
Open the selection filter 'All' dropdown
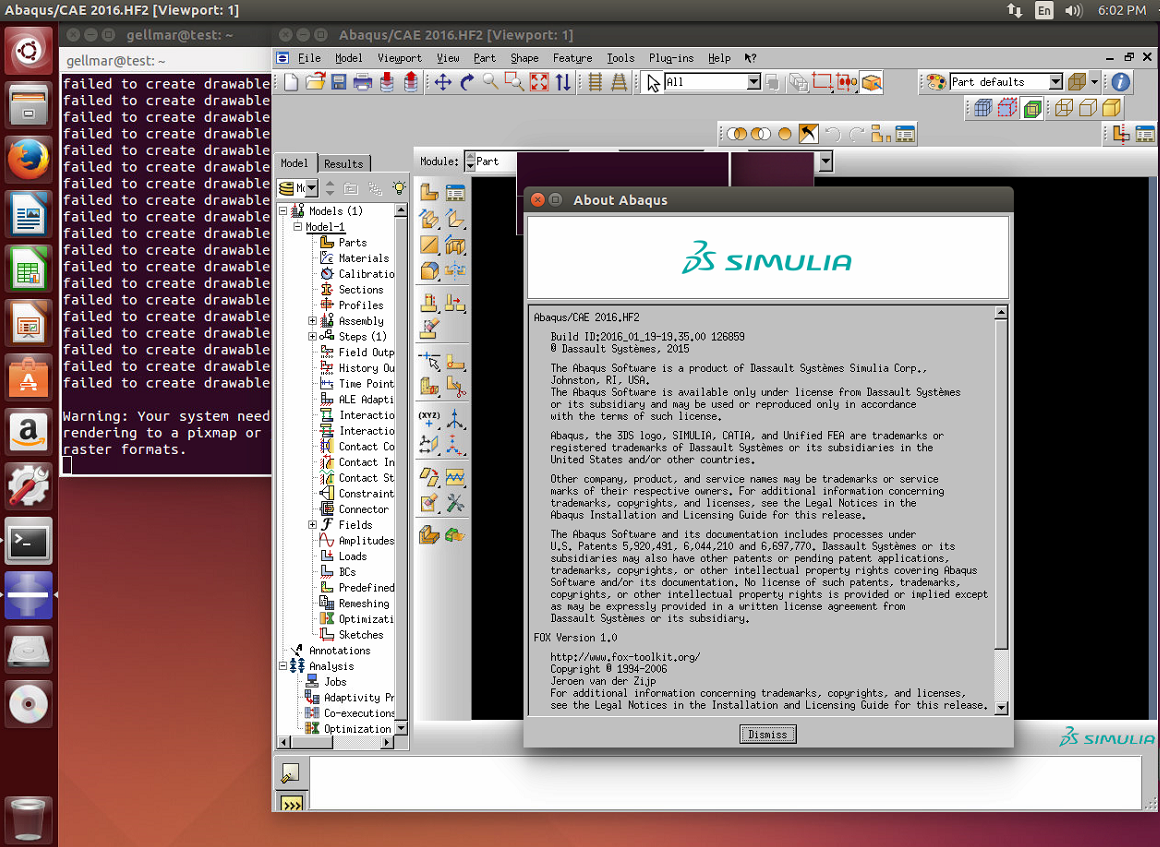(x=753, y=82)
